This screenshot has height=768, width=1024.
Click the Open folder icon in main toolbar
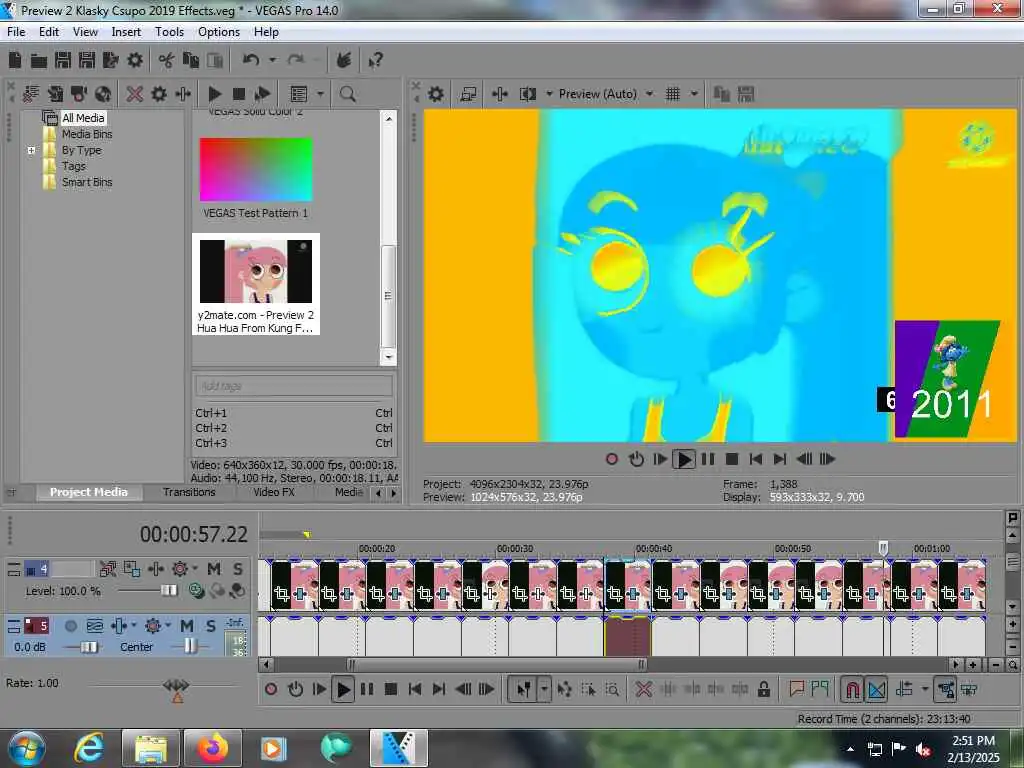pyautogui.click(x=39, y=61)
